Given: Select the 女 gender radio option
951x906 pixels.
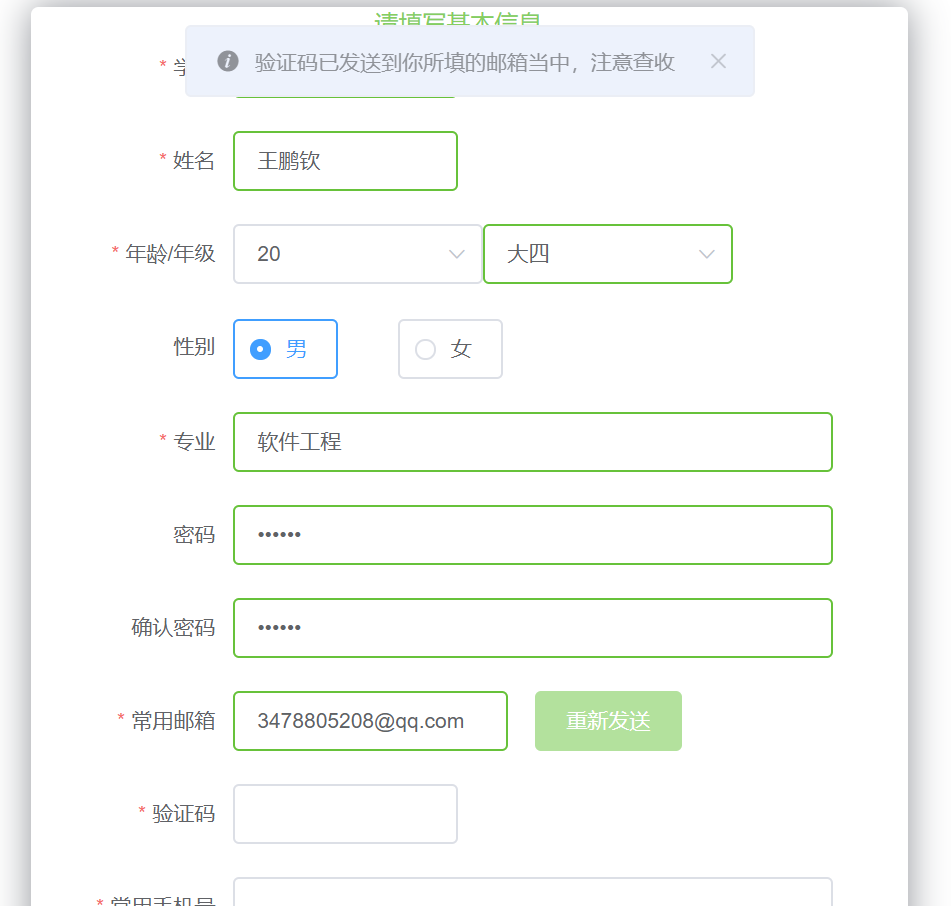Looking at the screenshot, I should click(450, 349).
